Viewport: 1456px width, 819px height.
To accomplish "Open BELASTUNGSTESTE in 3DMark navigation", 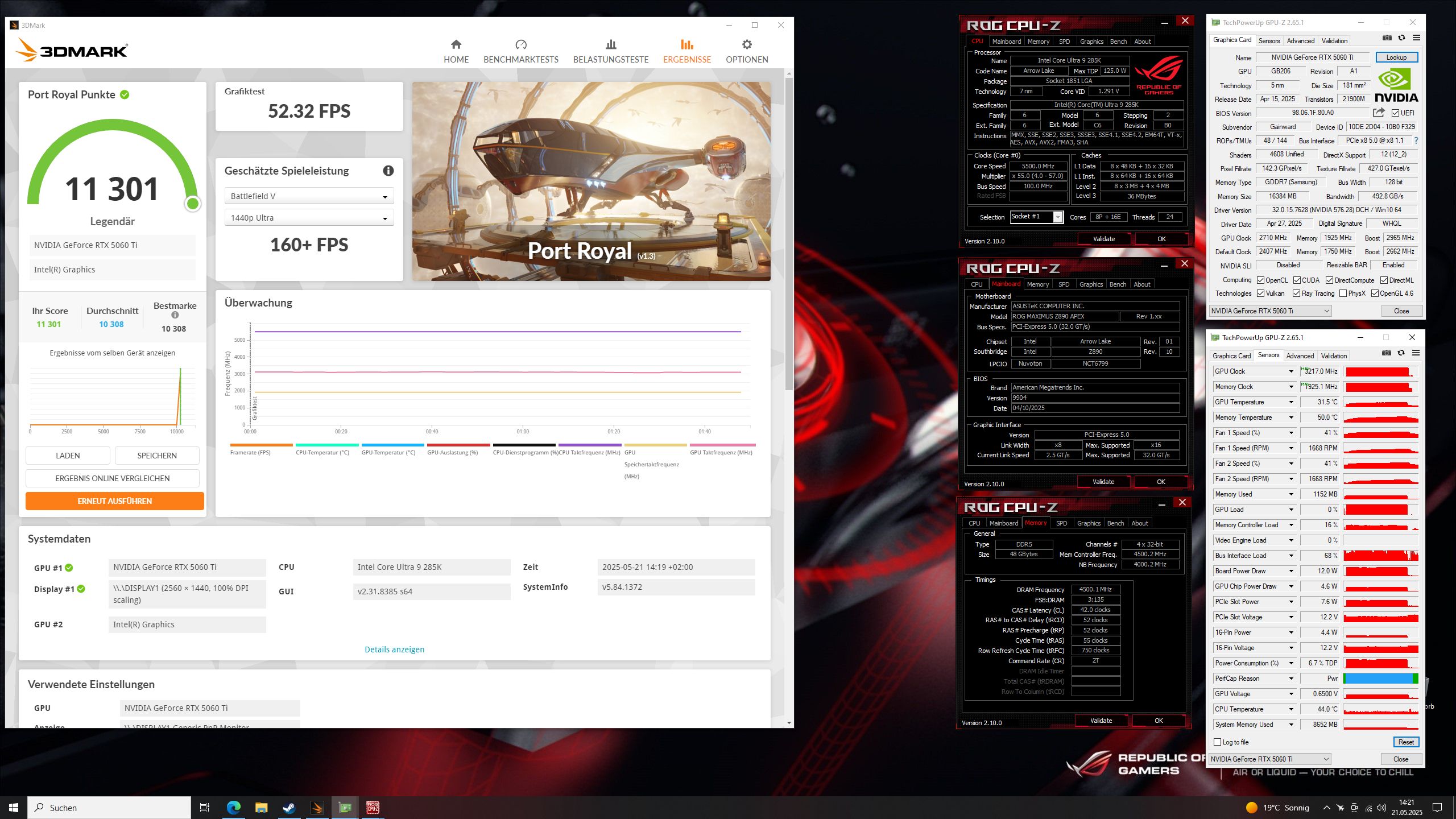I will pos(611,51).
